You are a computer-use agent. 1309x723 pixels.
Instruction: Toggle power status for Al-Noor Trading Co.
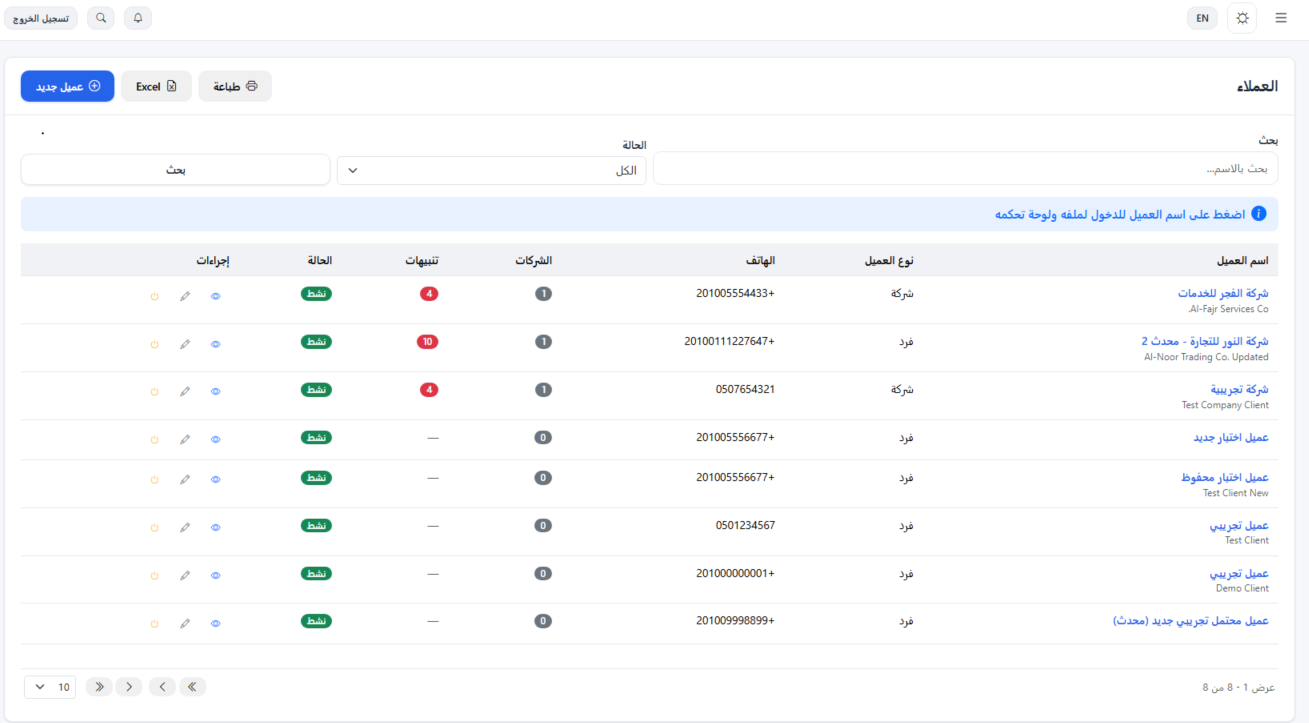point(154,344)
